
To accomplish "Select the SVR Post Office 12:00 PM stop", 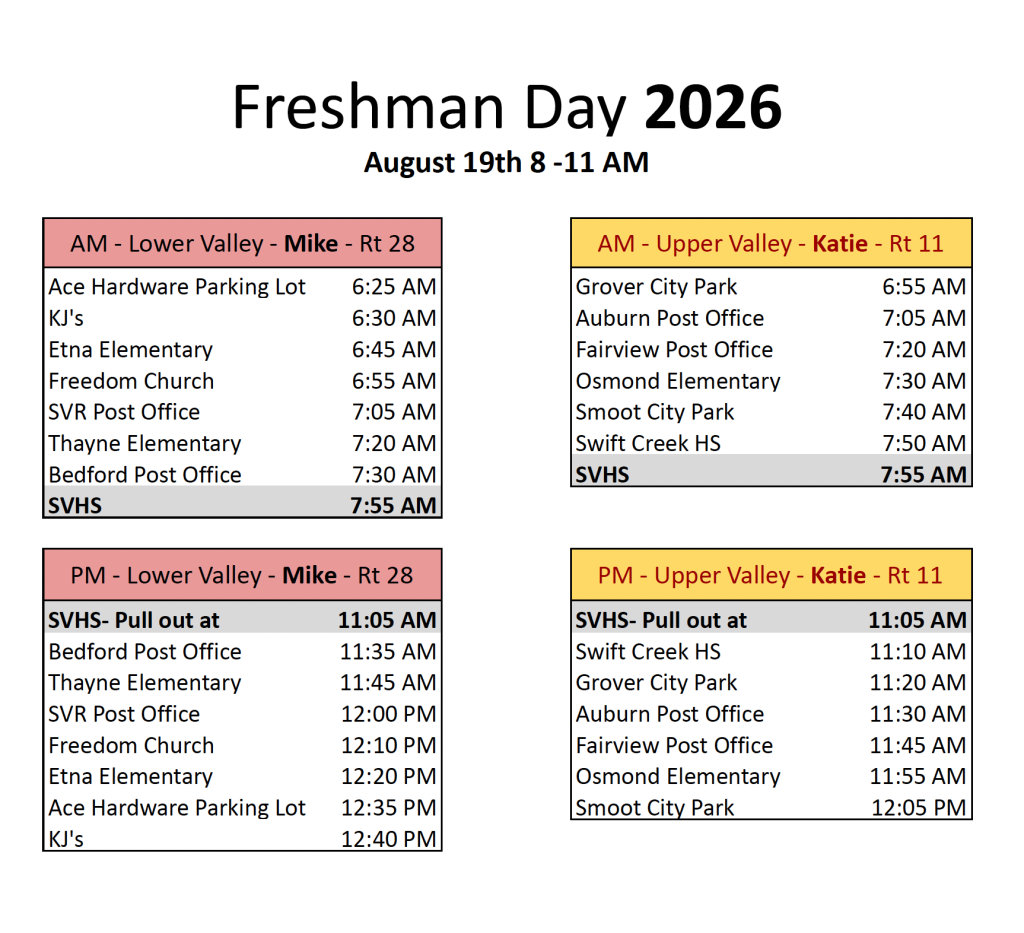I will click(242, 714).
